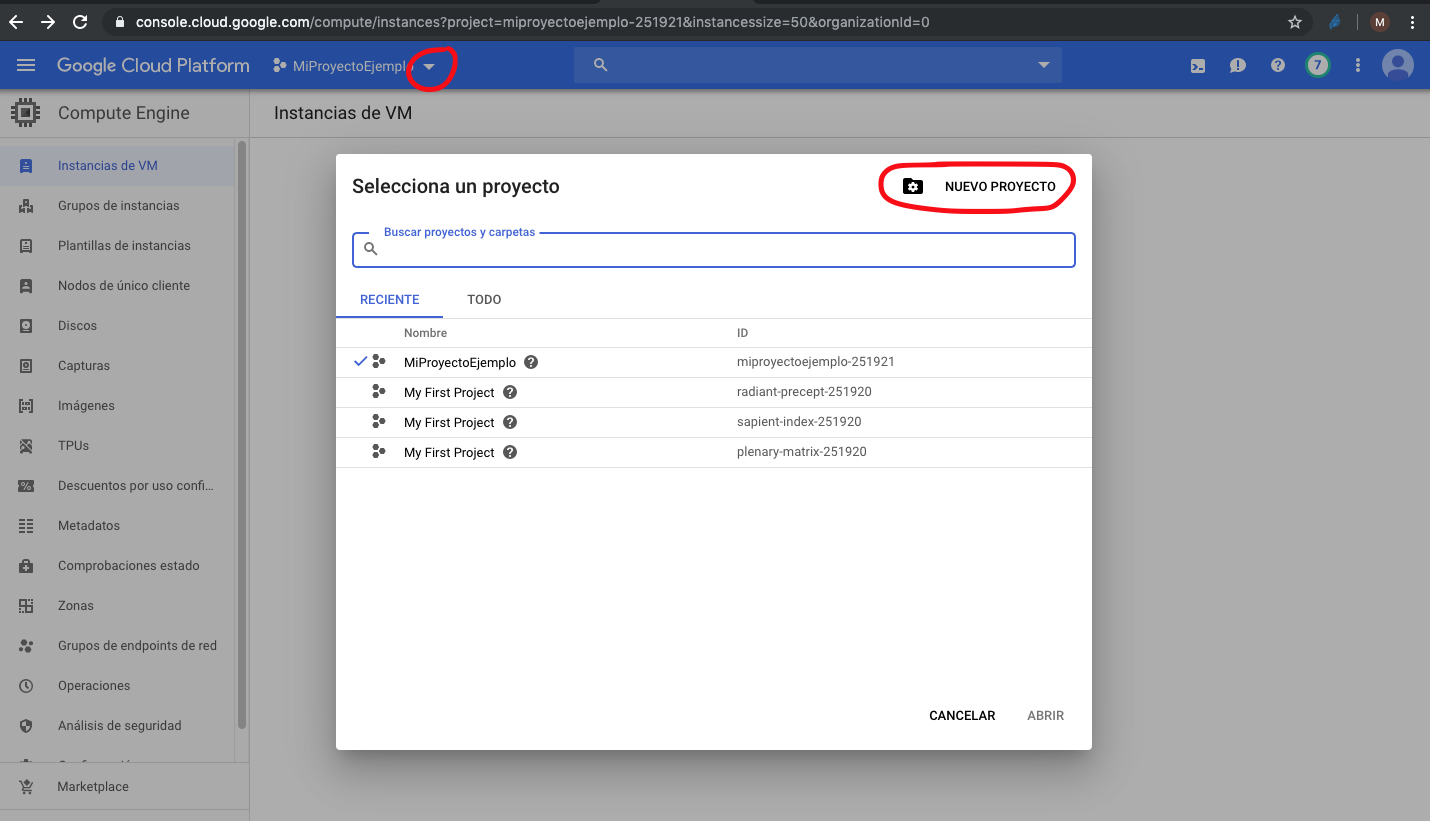The image size is (1430, 821).
Task: Select project ID sapient-index-251920
Action: tap(799, 422)
